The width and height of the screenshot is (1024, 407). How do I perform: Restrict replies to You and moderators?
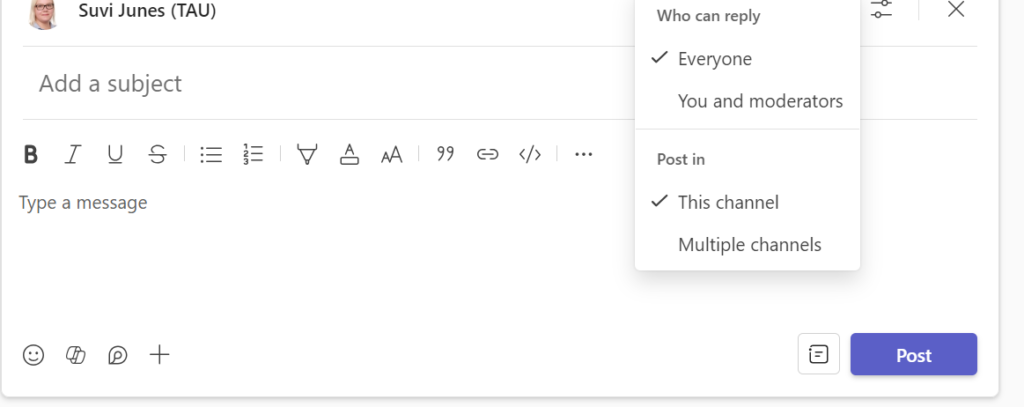pos(760,101)
